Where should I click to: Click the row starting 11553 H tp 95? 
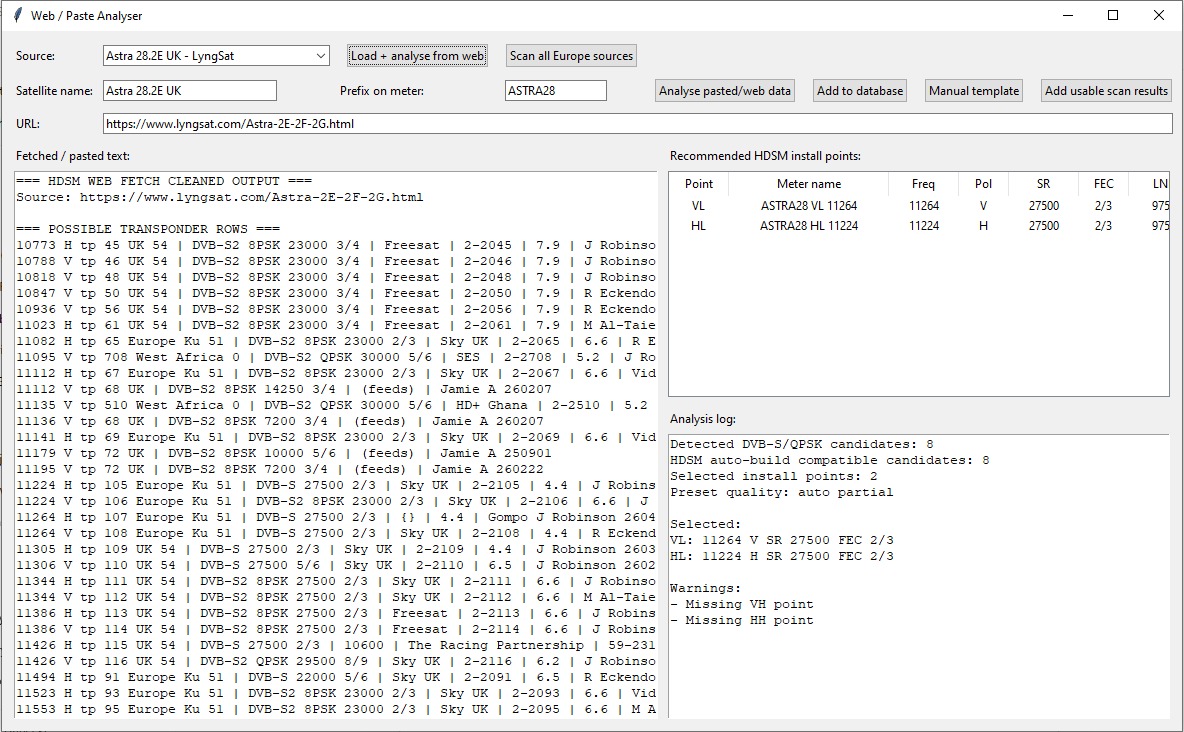click(x=336, y=709)
